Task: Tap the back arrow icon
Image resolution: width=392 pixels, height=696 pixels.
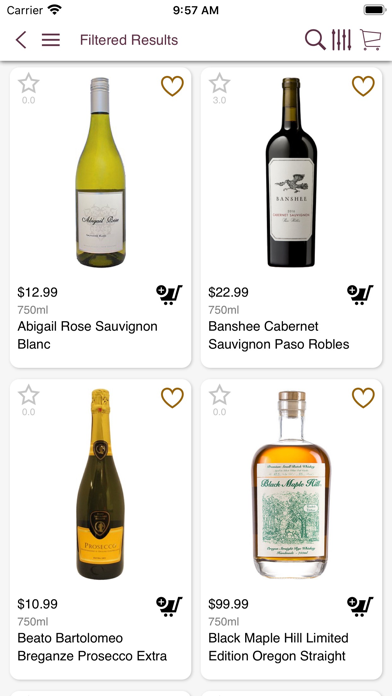Action: point(21,40)
